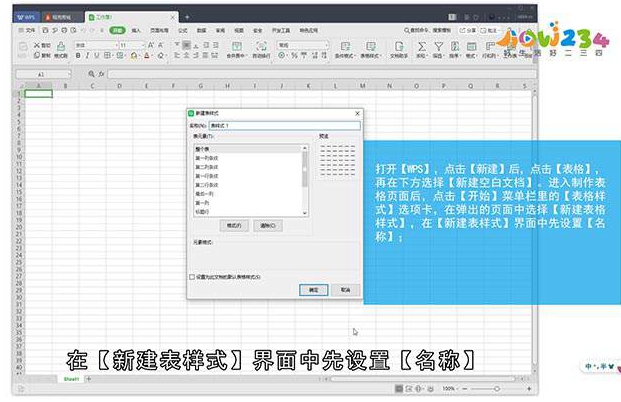
Task: Open the File (文件) menu
Action: click(27, 30)
